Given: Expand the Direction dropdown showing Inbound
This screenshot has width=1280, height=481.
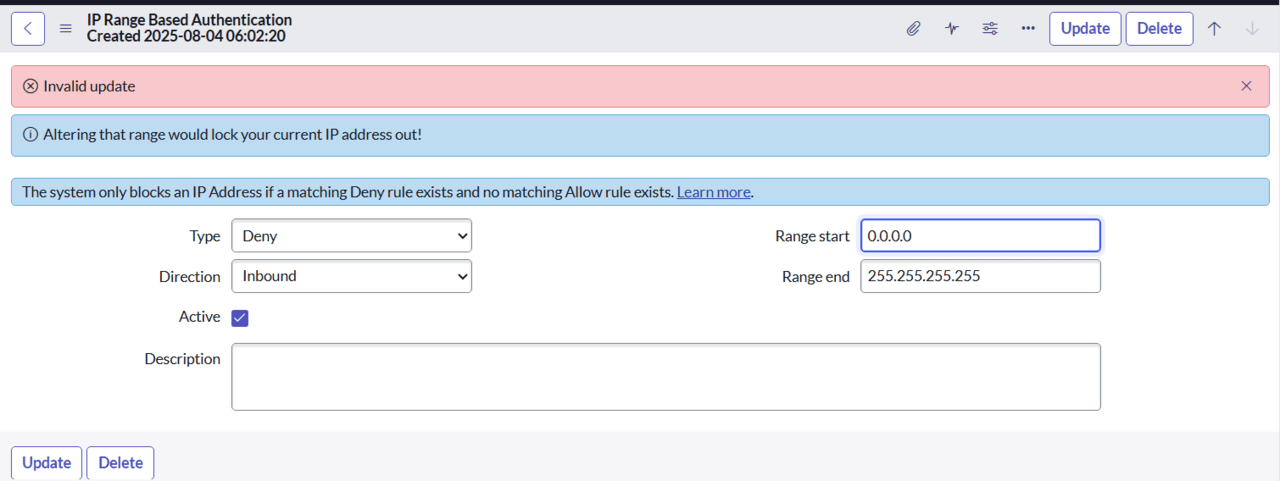Looking at the screenshot, I should pyautogui.click(x=351, y=276).
